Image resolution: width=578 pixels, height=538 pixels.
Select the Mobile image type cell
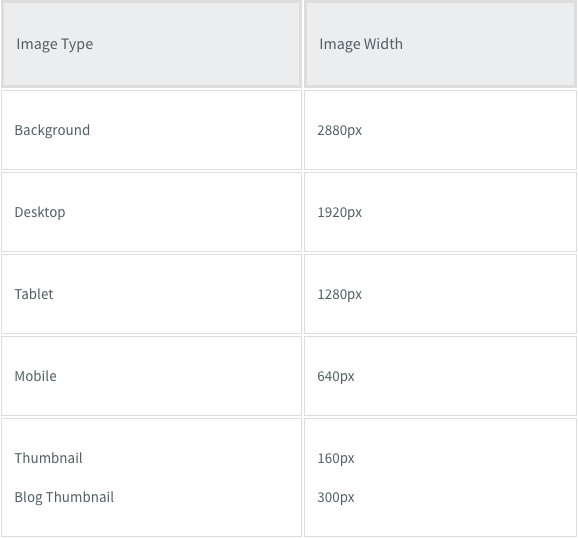tap(152, 376)
